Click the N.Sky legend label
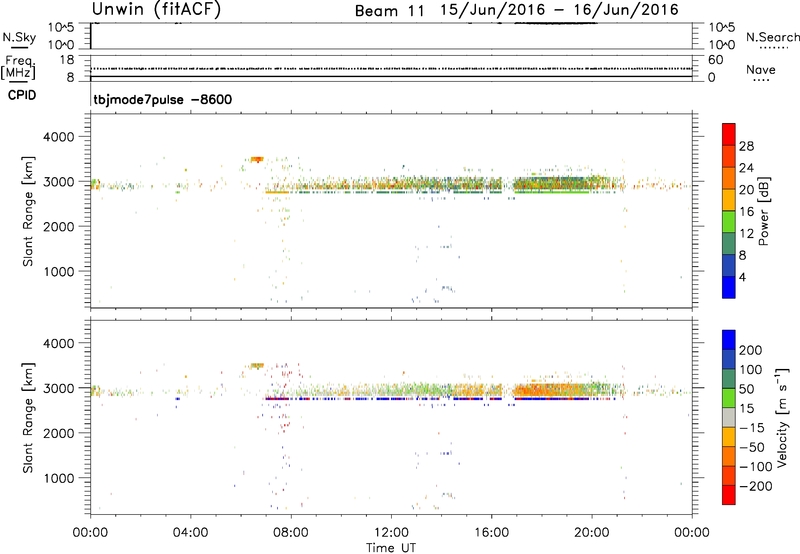 pos(19,37)
